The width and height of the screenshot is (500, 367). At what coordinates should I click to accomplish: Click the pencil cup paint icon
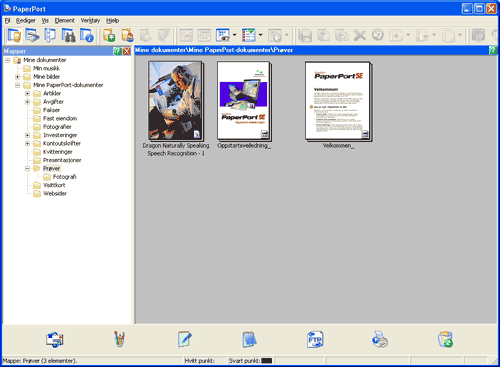(x=119, y=339)
